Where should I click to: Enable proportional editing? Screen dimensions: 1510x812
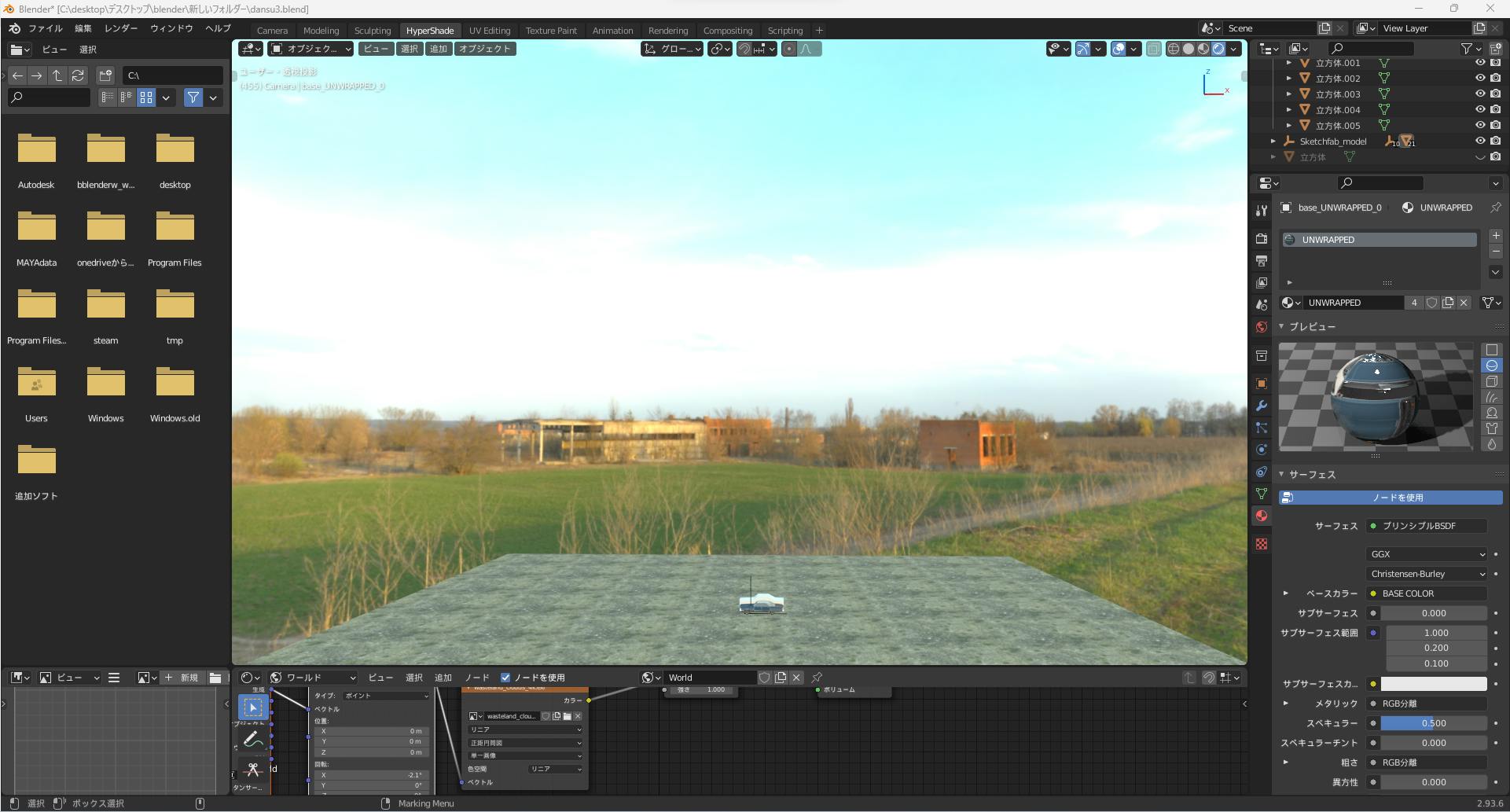pos(789,49)
